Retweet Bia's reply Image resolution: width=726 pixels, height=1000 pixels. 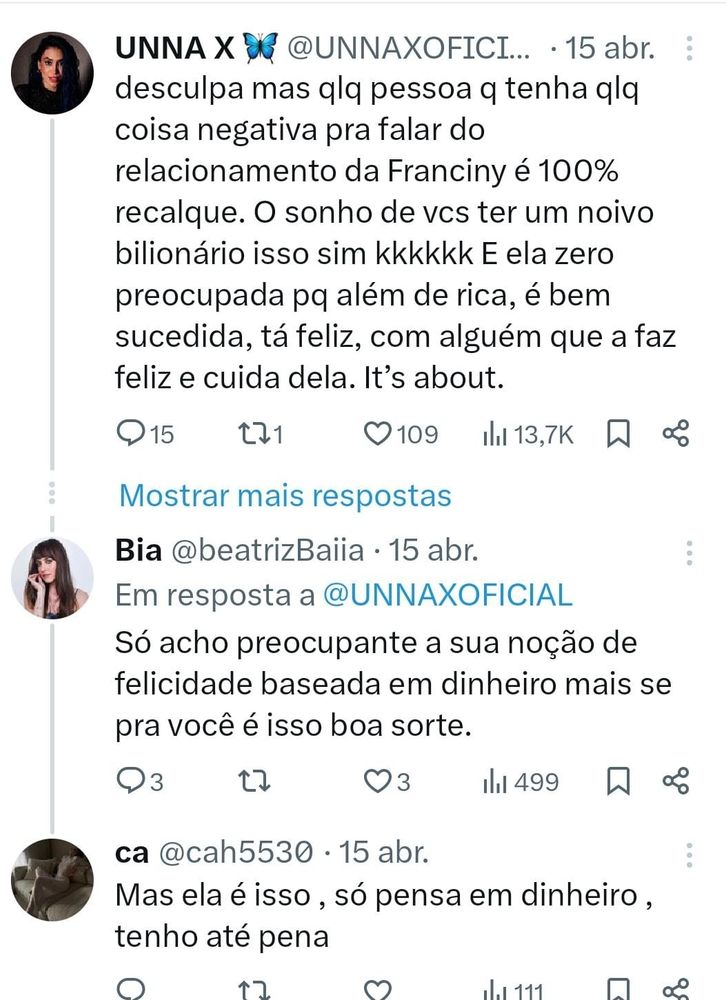click(254, 781)
